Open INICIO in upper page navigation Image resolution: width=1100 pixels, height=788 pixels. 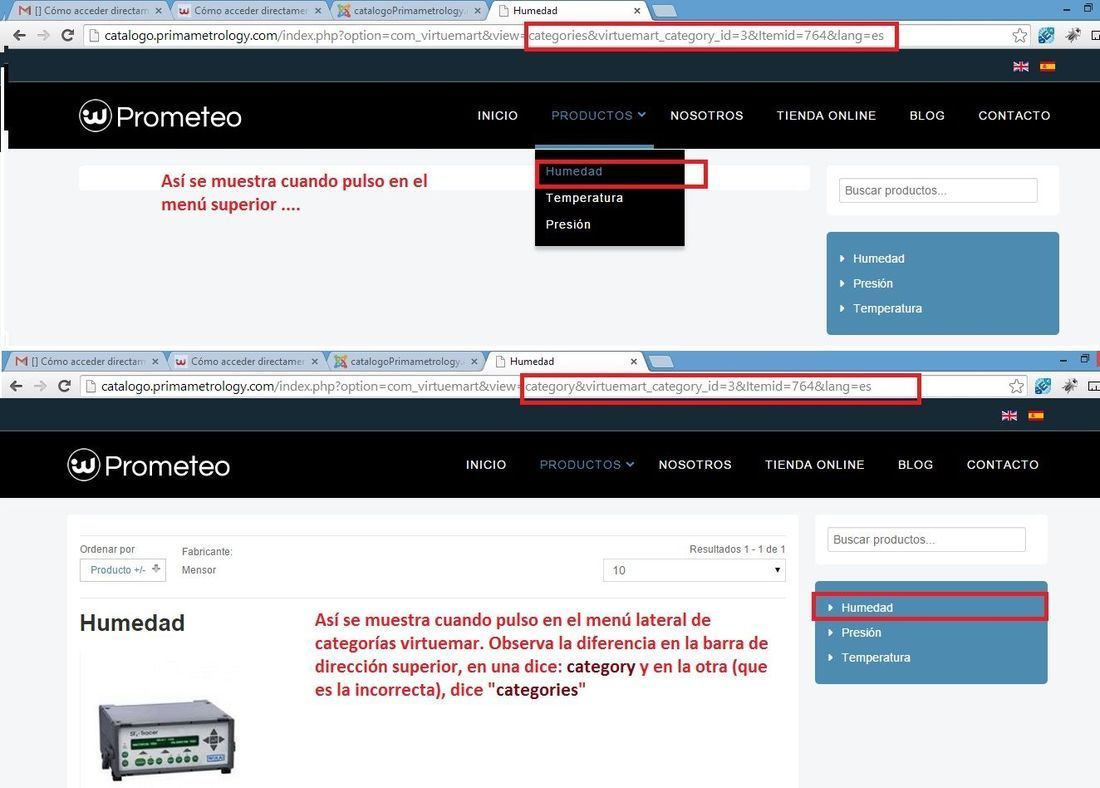[x=497, y=116]
